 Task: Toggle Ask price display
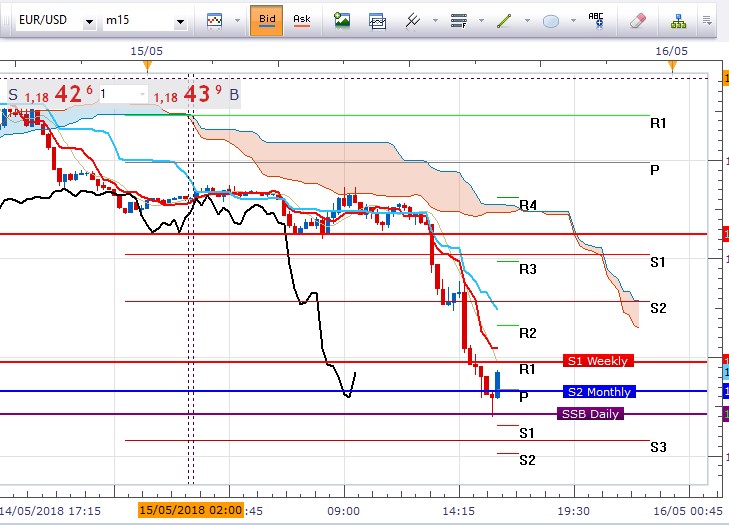(x=302, y=20)
